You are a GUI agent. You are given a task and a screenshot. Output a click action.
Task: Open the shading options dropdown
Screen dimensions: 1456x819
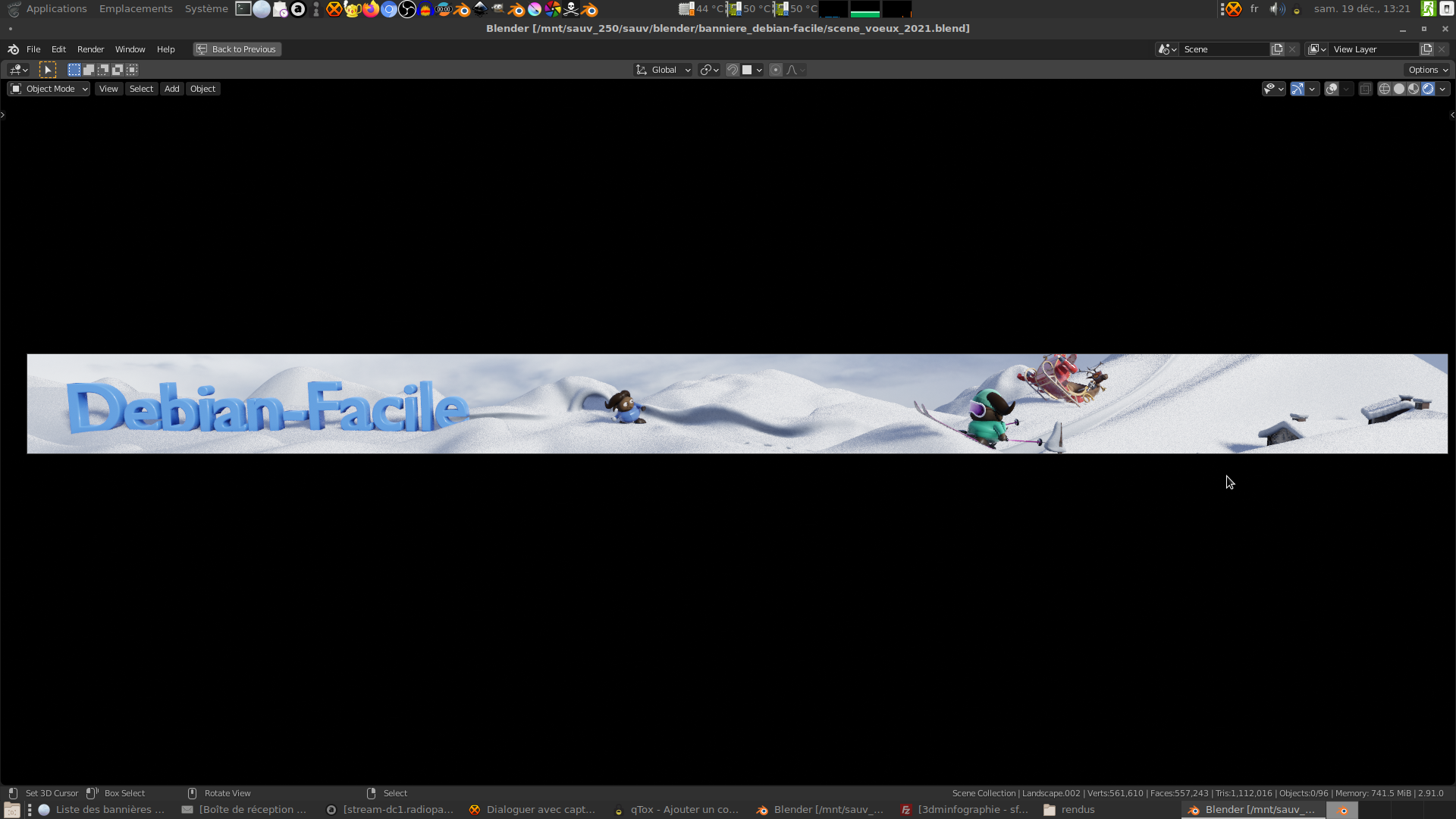pyautogui.click(x=1442, y=89)
